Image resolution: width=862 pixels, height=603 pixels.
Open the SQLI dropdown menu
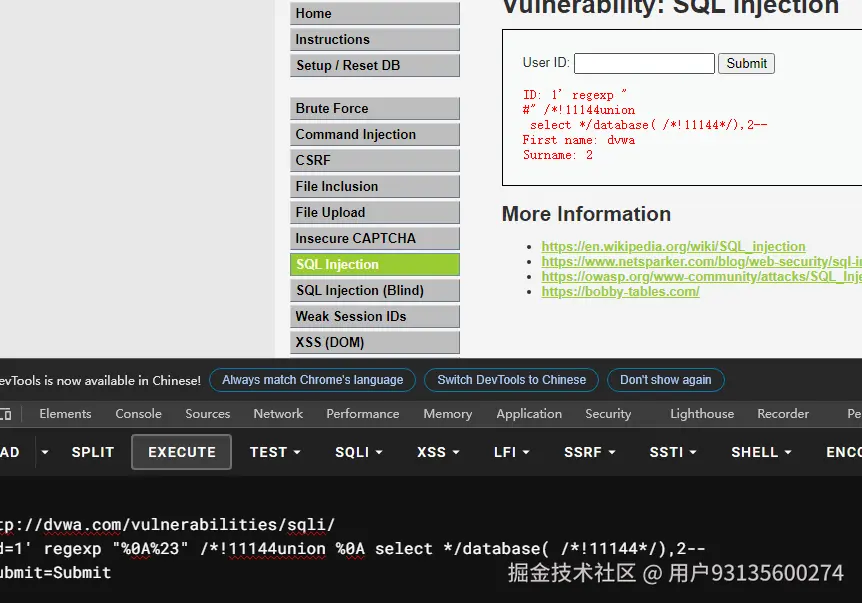[358, 452]
